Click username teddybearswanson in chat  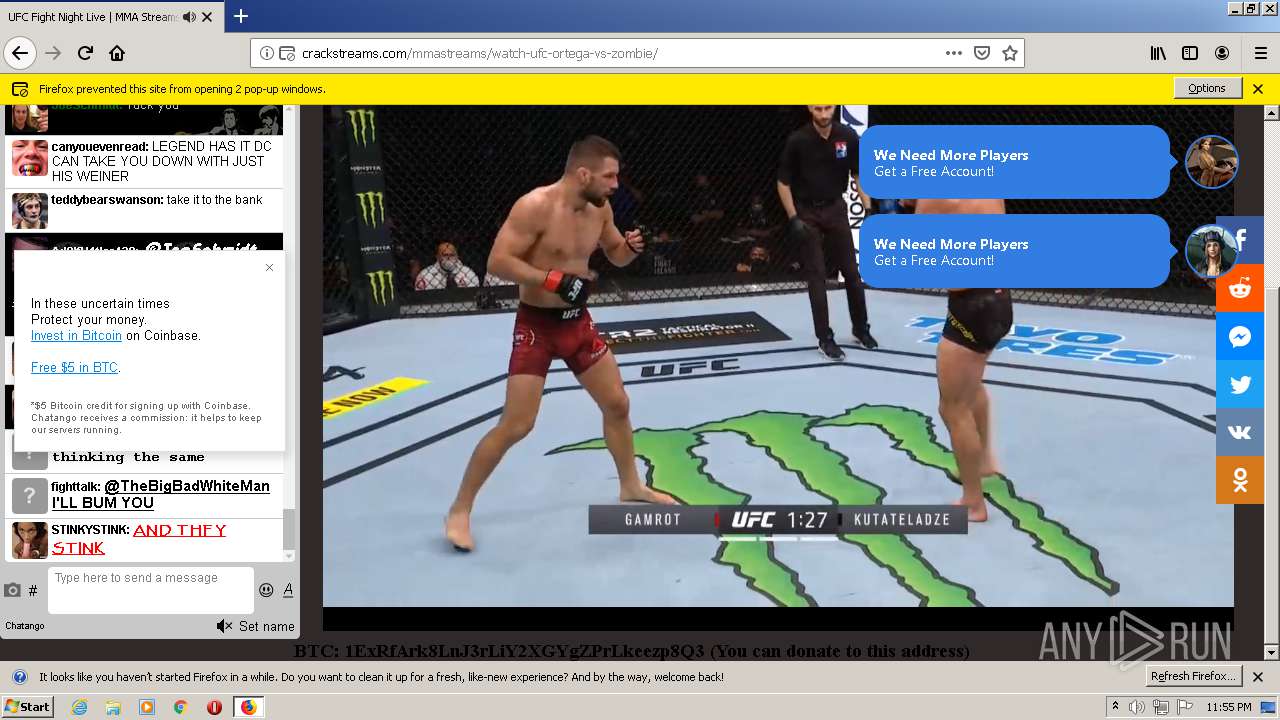[106, 200]
